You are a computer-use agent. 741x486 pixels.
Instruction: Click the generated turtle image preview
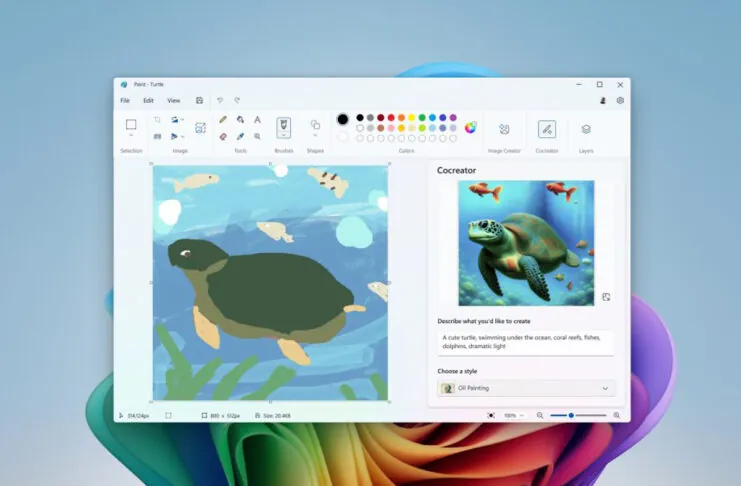point(526,243)
